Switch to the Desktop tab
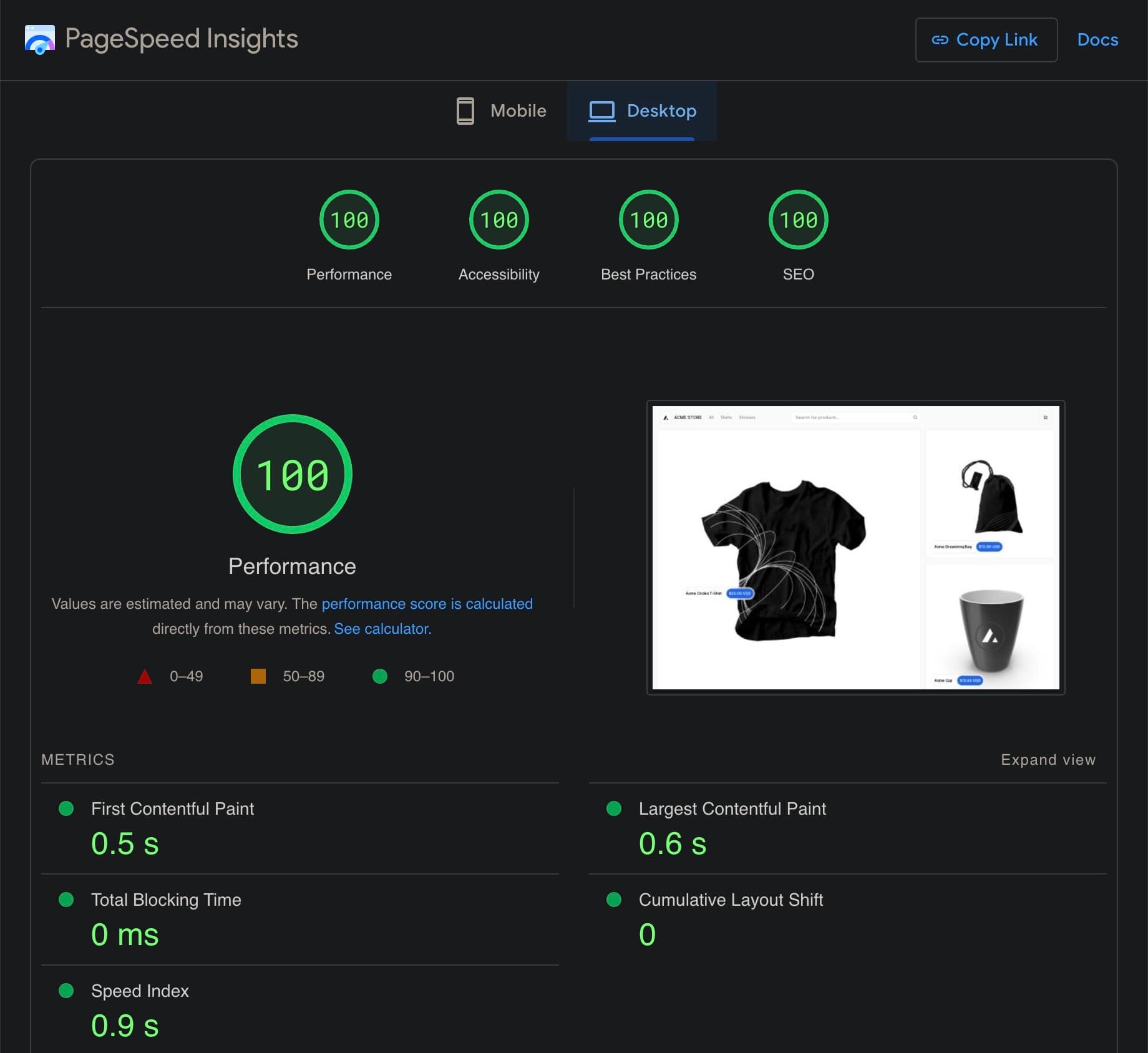 tap(661, 110)
